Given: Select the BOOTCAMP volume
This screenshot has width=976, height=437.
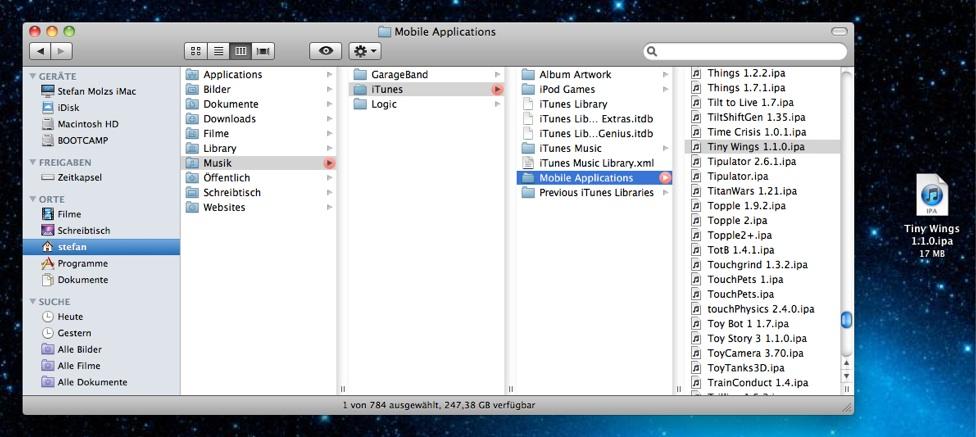Looking at the screenshot, I should pyautogui.click(x=101, y=140).
